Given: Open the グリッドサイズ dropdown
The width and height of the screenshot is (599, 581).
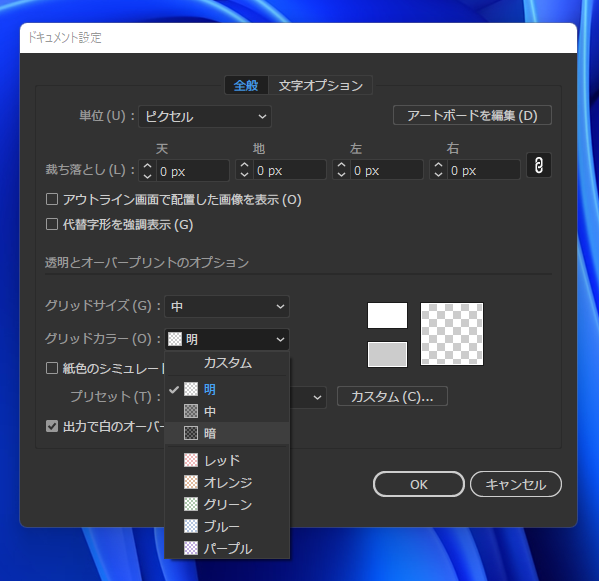Looking at the screenshot, I should click(227, 306).
